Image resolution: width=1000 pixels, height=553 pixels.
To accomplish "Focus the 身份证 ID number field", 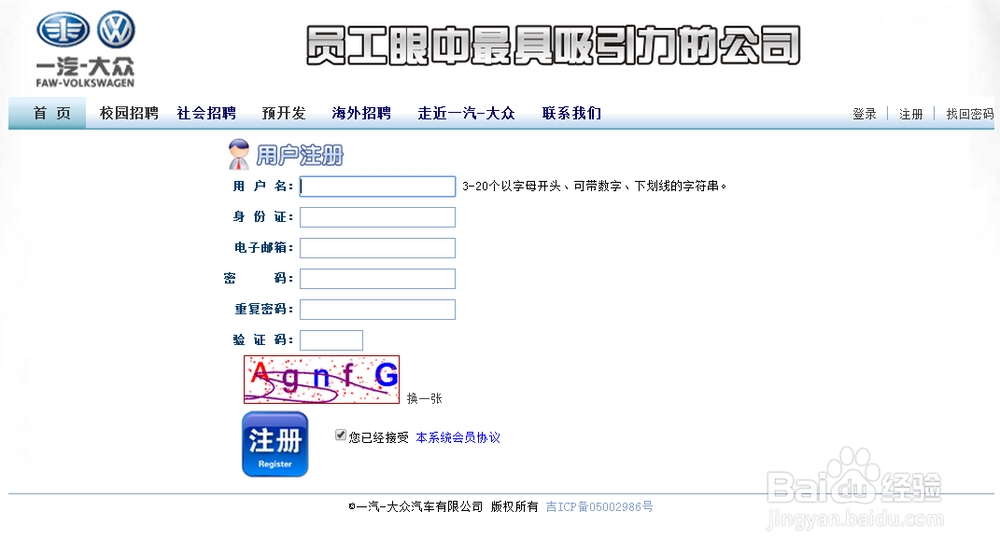I will tap(378, 217).
